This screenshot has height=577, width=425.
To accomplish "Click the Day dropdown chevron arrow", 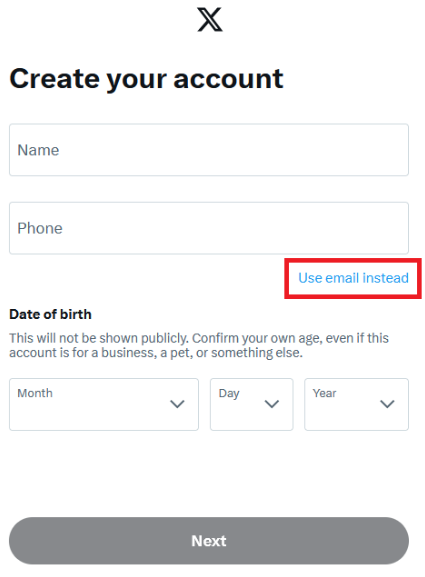I will [272, 404].
